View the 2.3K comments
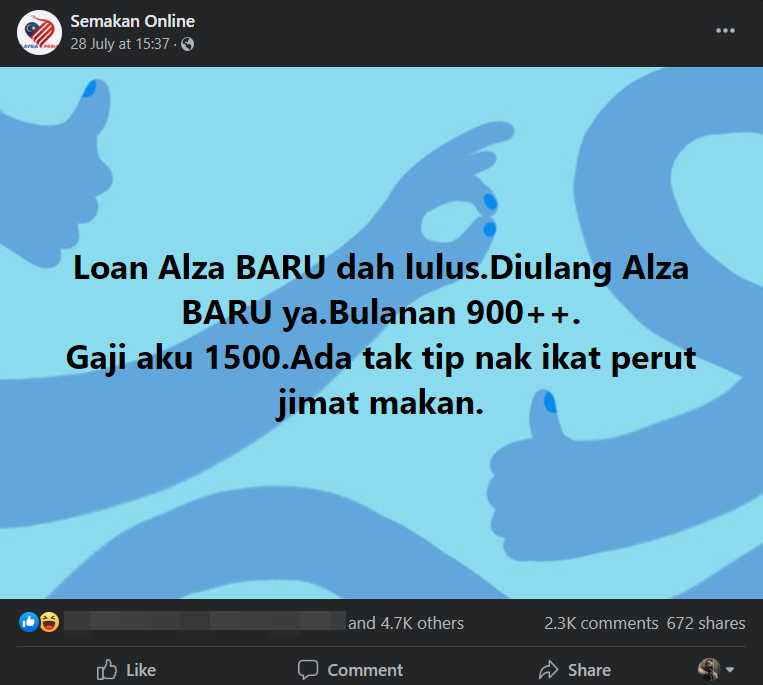 pyautogui.click(x=601, y=623)
